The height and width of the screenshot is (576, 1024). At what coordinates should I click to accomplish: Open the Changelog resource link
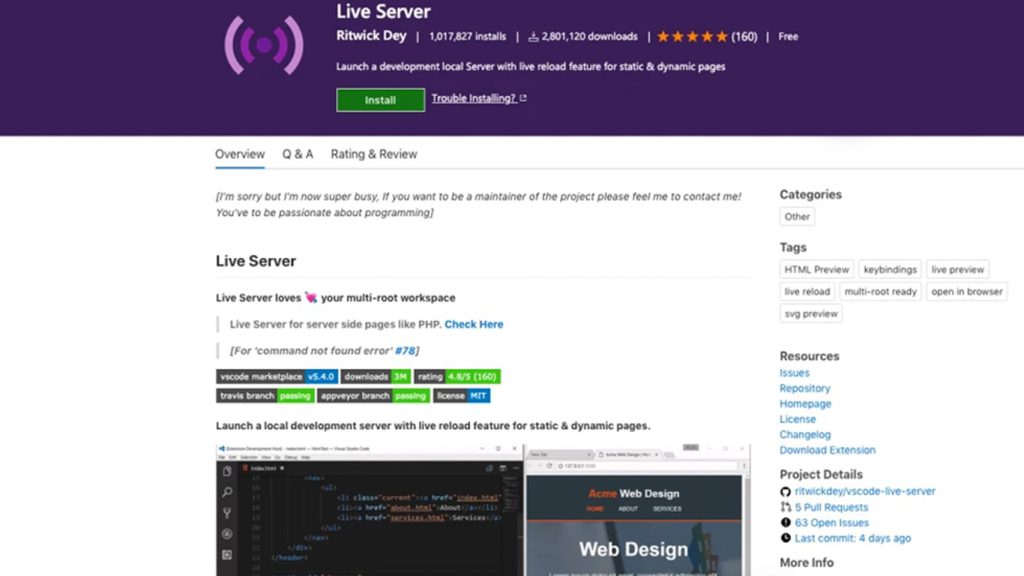click(805, 434)
